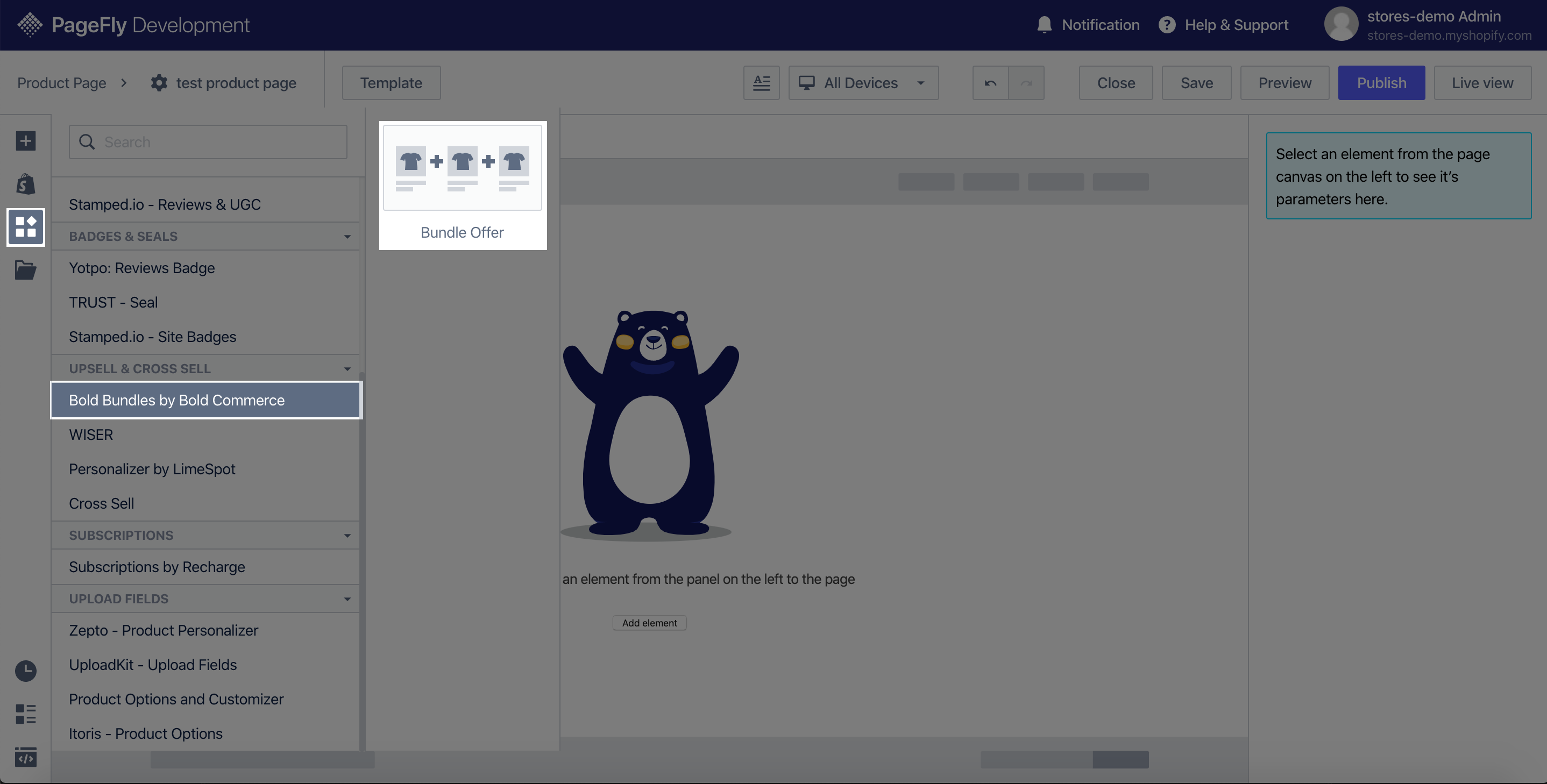Select WISER item
This screenshot has height=784, width=1547.
[x=206, y=434]
